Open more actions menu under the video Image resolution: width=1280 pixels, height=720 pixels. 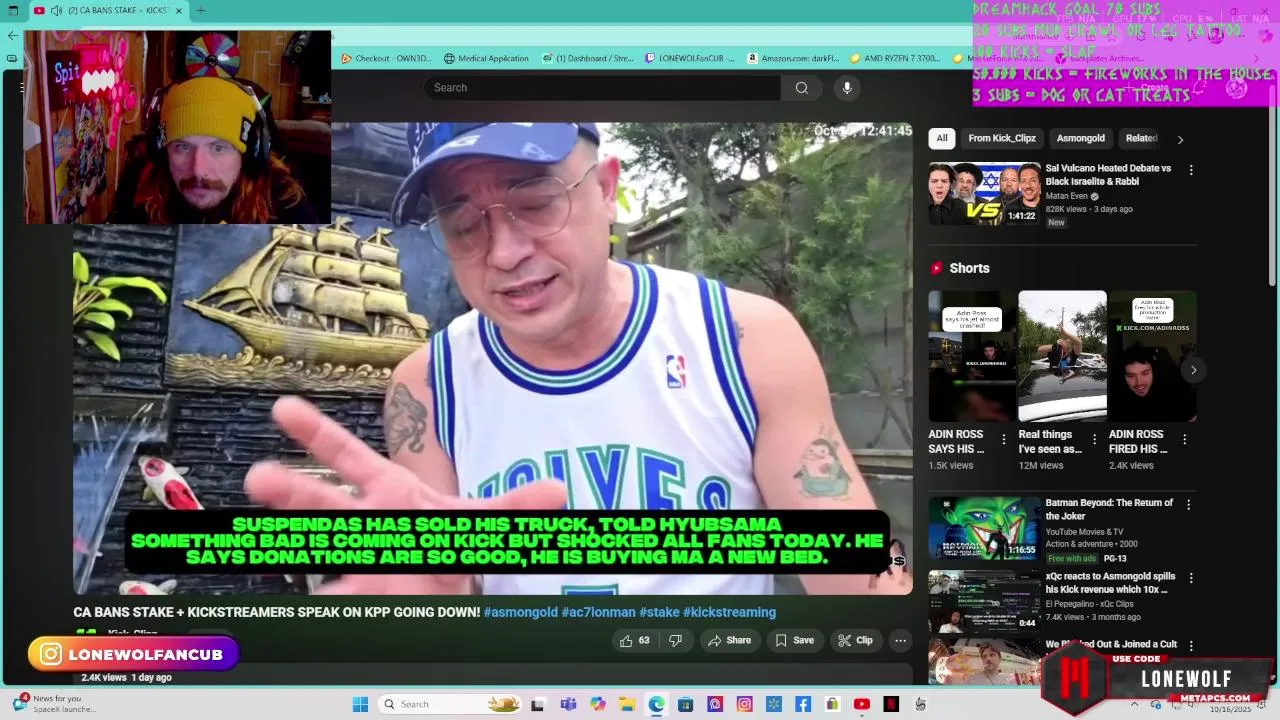coord(900,641)
